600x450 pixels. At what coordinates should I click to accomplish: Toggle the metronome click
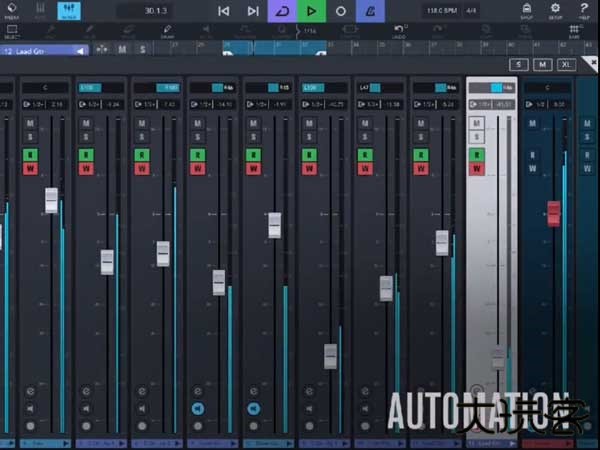372,11
